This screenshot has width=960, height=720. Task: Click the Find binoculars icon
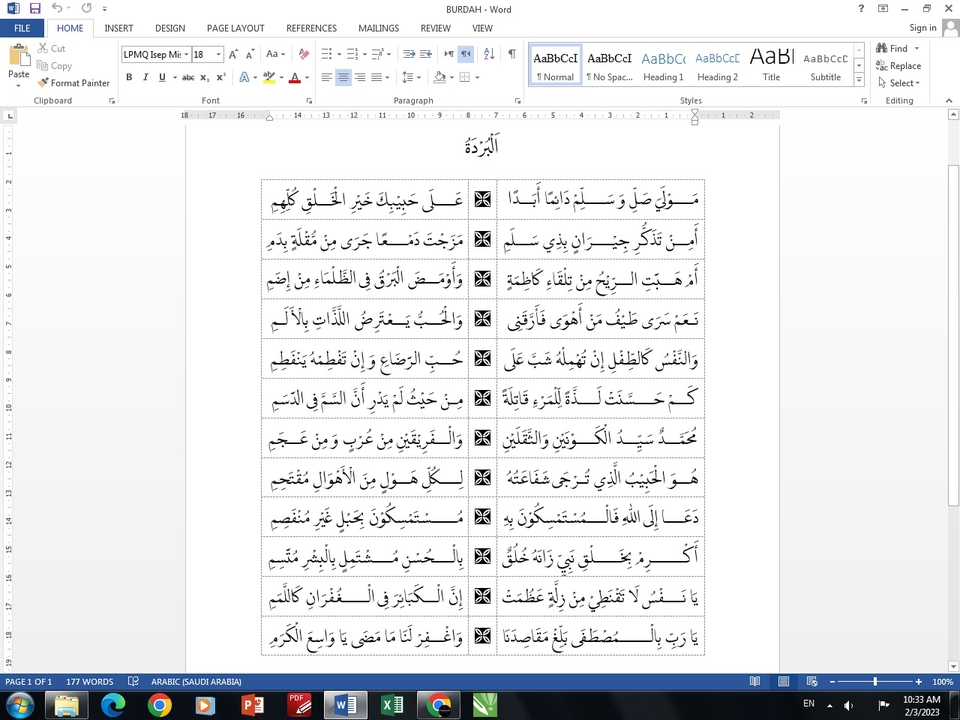point(882,48)
